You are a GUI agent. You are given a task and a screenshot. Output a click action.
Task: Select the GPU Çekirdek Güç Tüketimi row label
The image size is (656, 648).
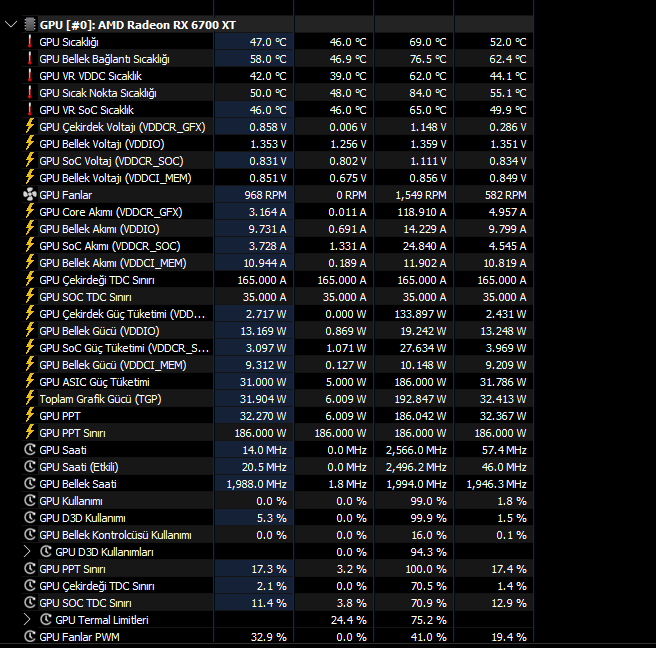122,314
